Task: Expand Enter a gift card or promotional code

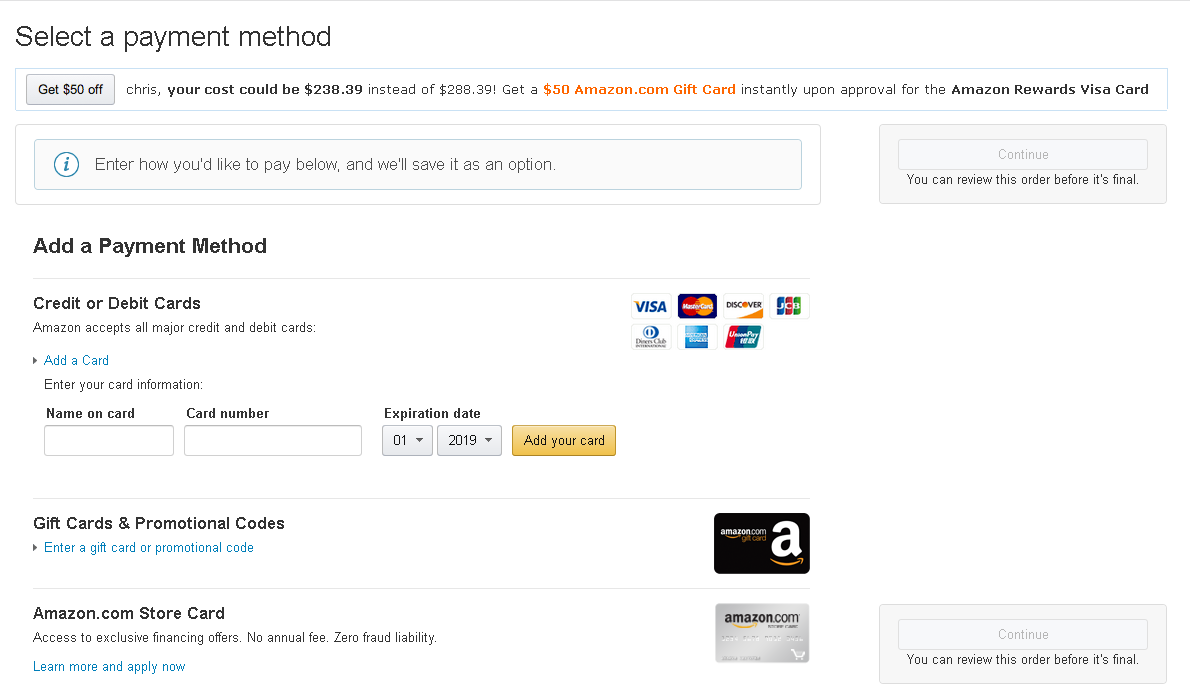Action: click(x=148, y=547)
